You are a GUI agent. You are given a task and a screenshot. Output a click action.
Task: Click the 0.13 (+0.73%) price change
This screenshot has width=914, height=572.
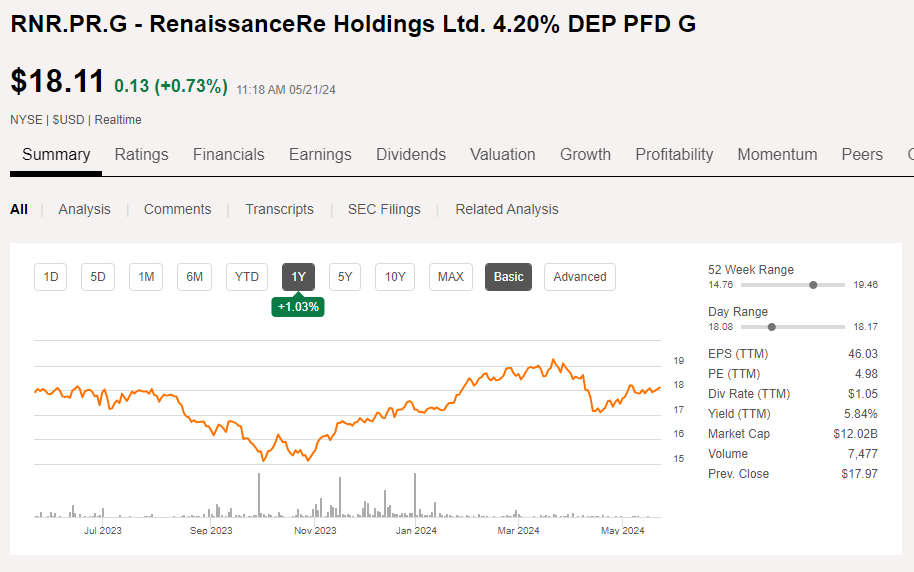click(x=171, y=86)
